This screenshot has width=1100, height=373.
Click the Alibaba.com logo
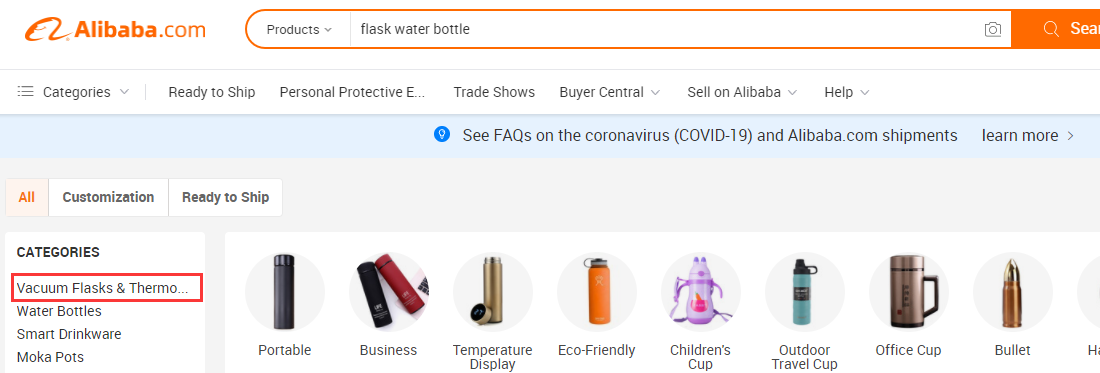pos(115,29)
